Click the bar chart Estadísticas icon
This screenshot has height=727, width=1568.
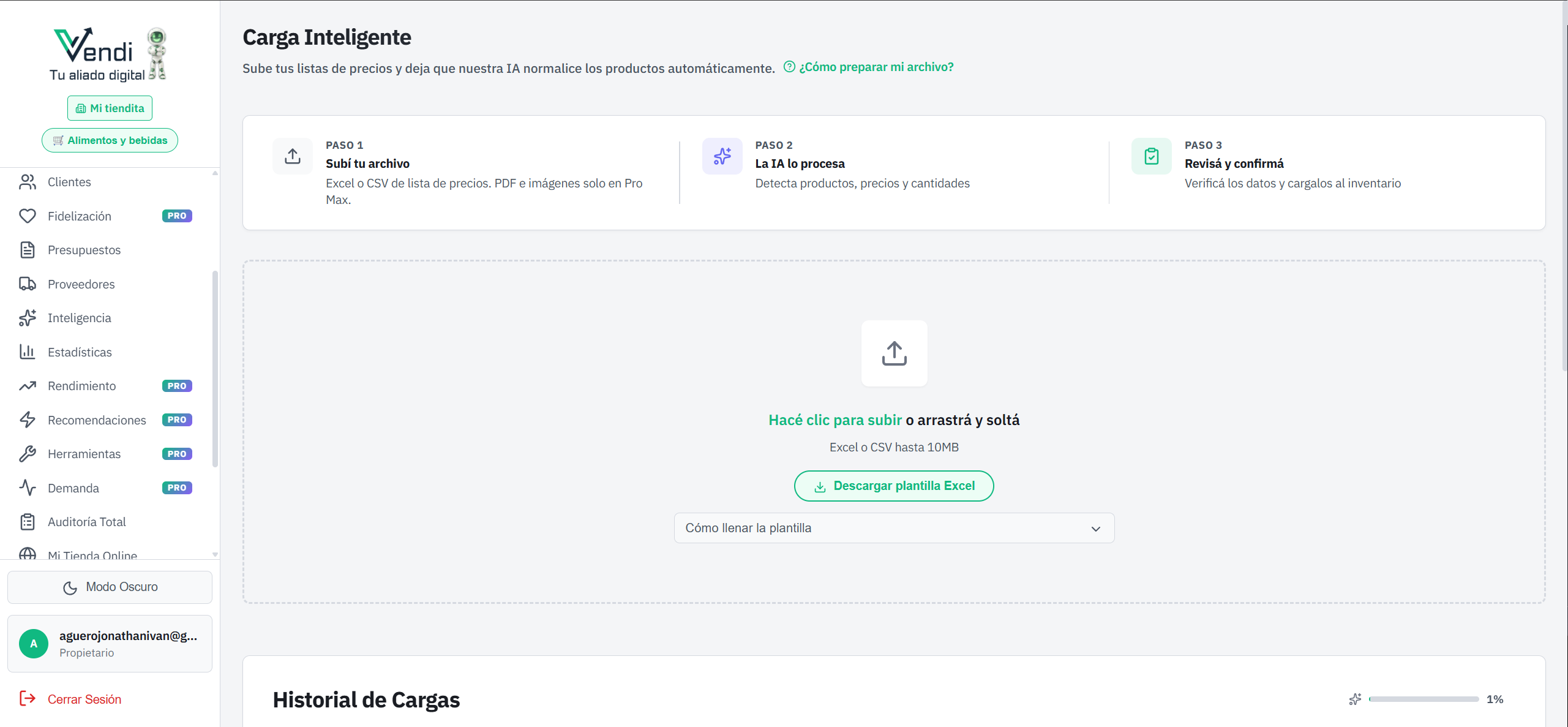(x=27, y=352)
